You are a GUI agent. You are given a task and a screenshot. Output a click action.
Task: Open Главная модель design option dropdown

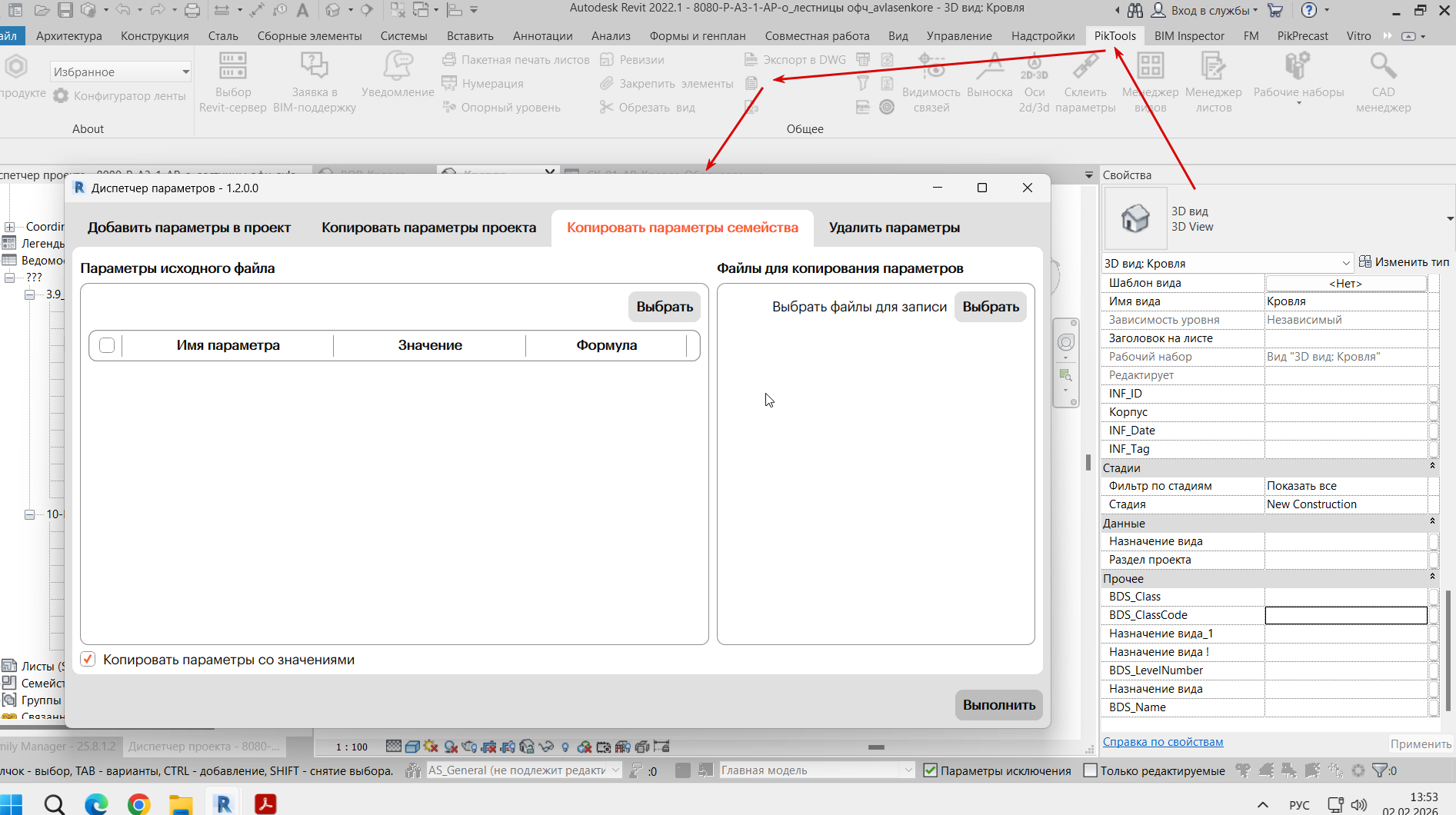click(x=817, y=770)
